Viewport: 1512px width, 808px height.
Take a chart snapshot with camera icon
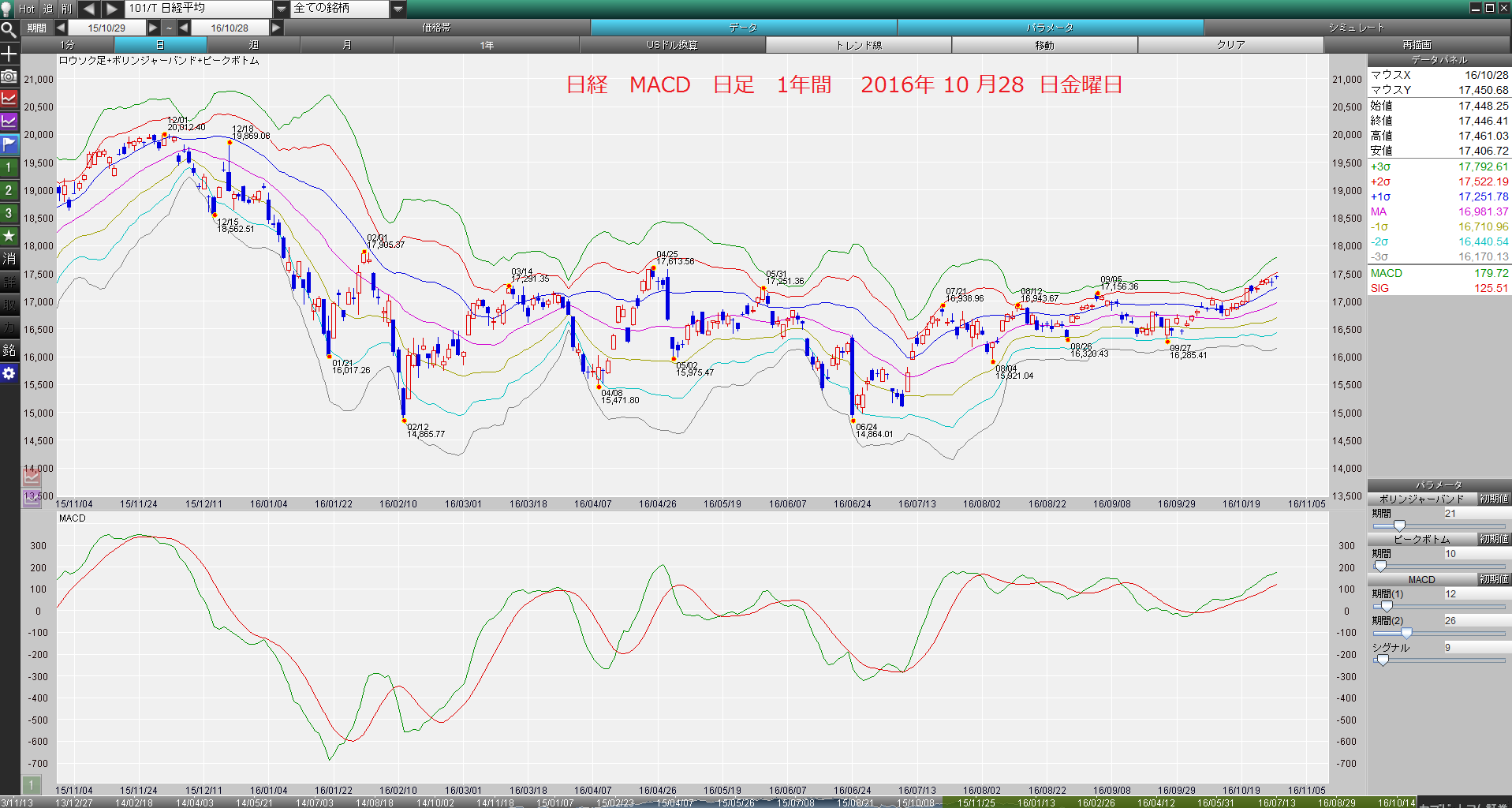[x=9, y=77]
